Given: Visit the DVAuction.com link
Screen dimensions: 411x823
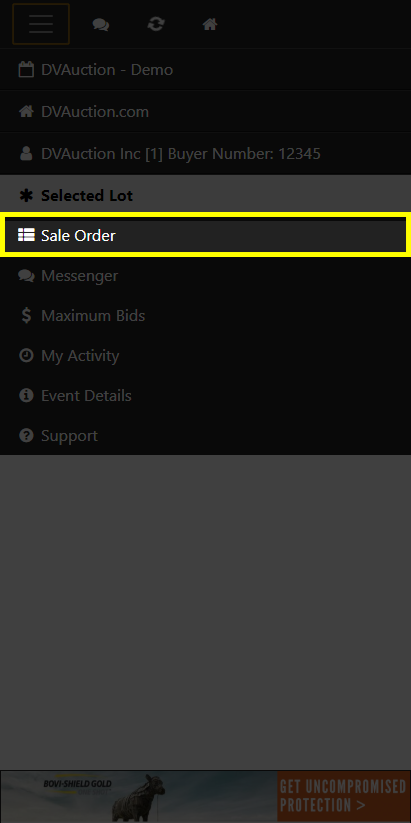Looking at the screenshot, I should pyautogui.click(x=205, y=112).
